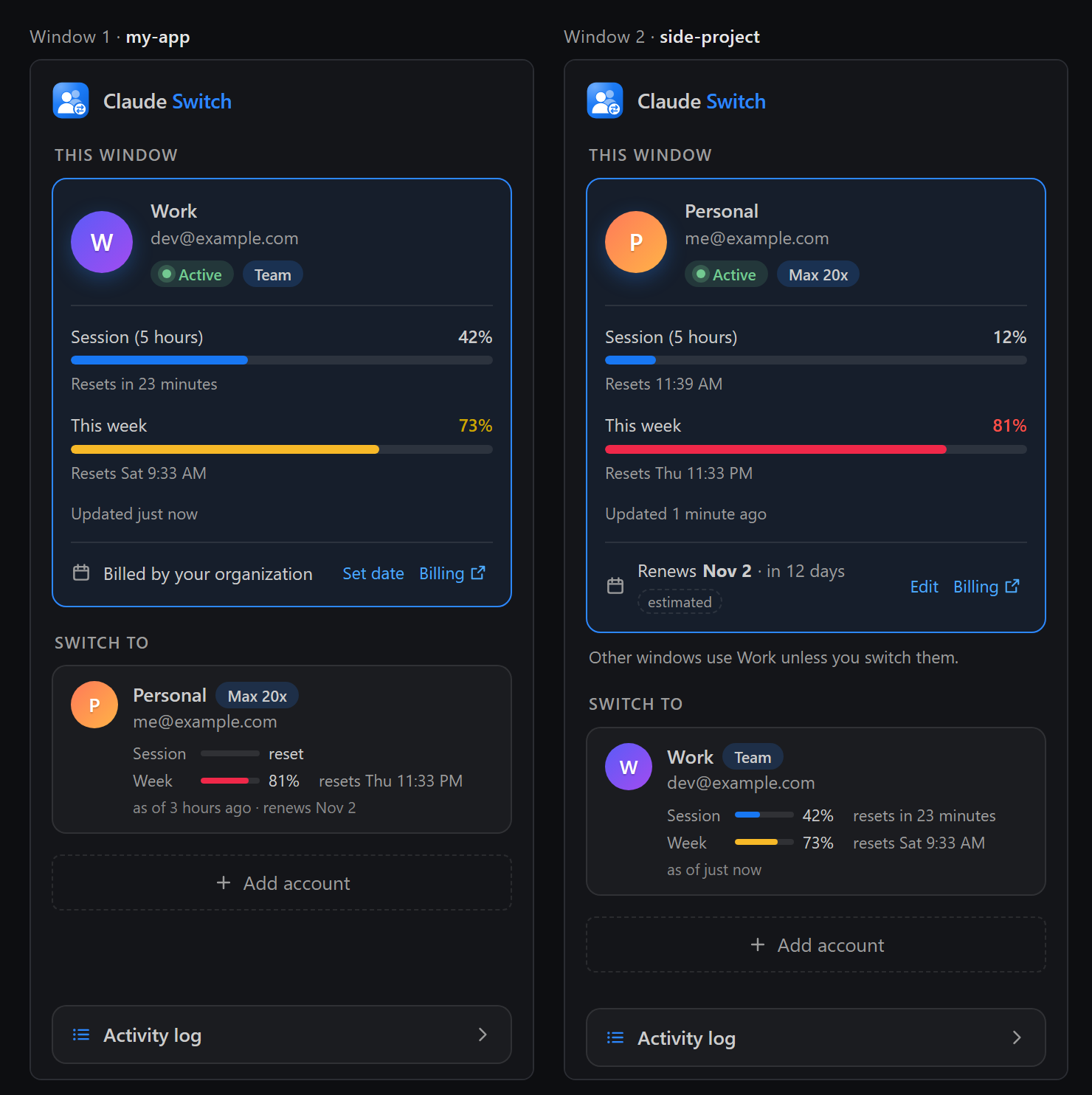Click 'Other windows use Work unless you switch them'
Viewport: 1092px width, 1095px height.
point(773,657)
